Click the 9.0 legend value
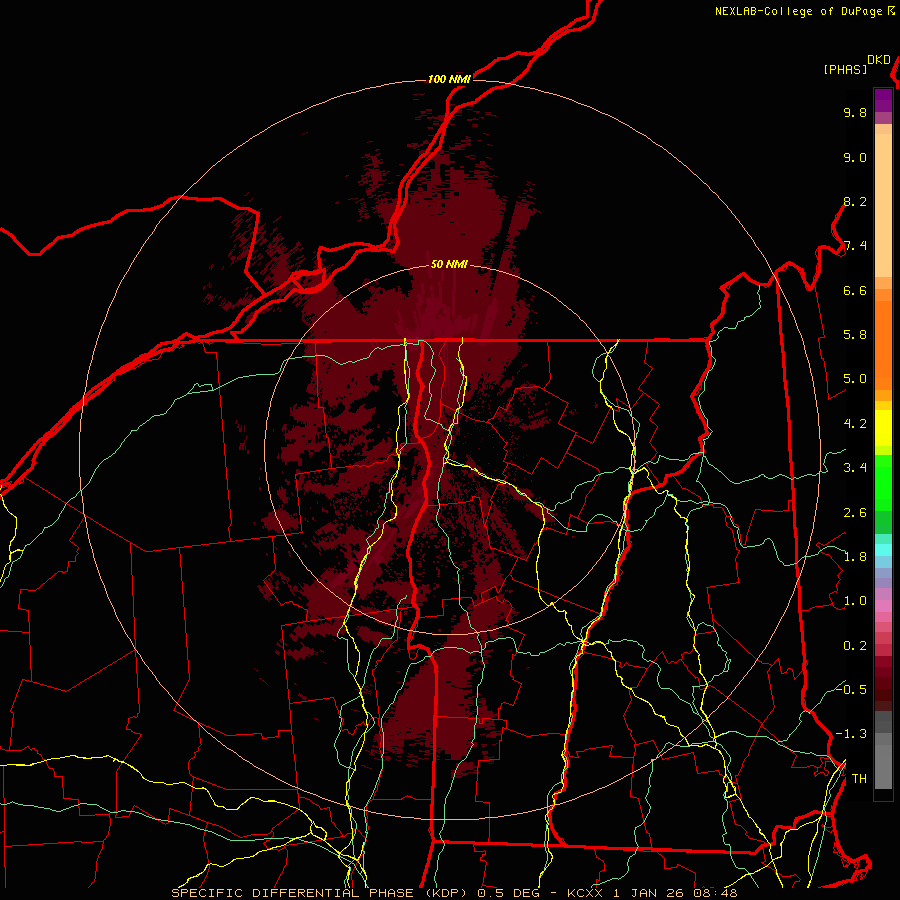The width and height of the screenshot is (900, 900). pyautogui.click(x=855, y=157)
